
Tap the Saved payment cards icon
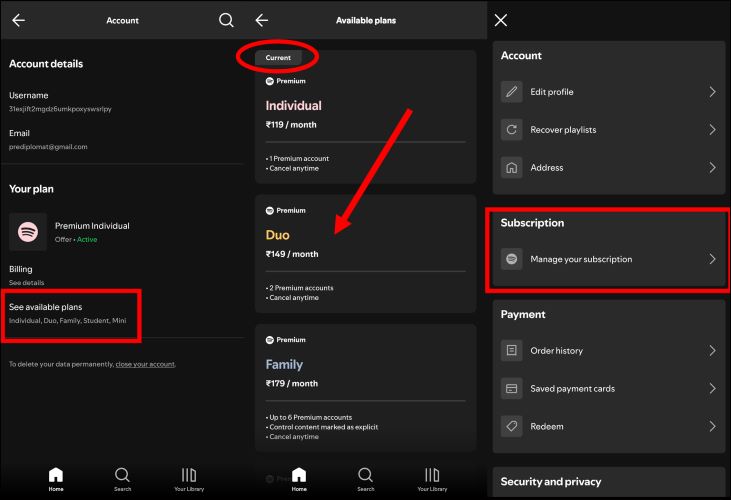click(511, 388)
